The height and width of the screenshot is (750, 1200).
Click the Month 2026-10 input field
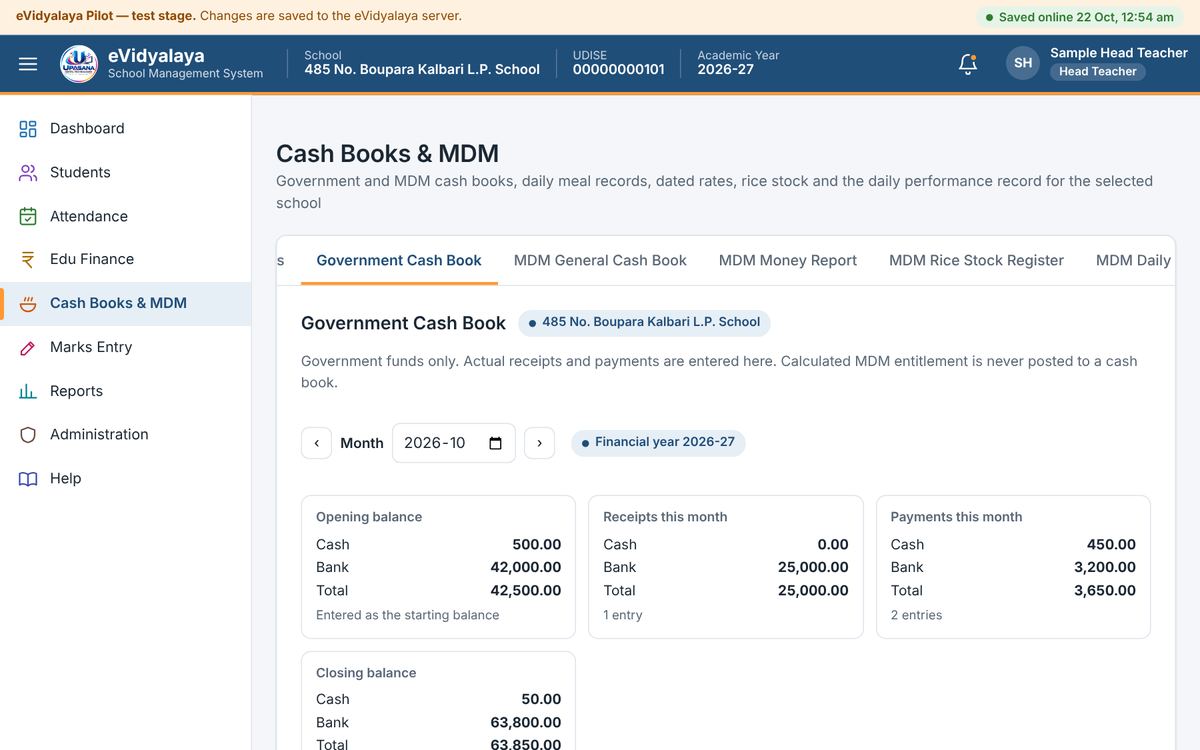pos(453,443)
